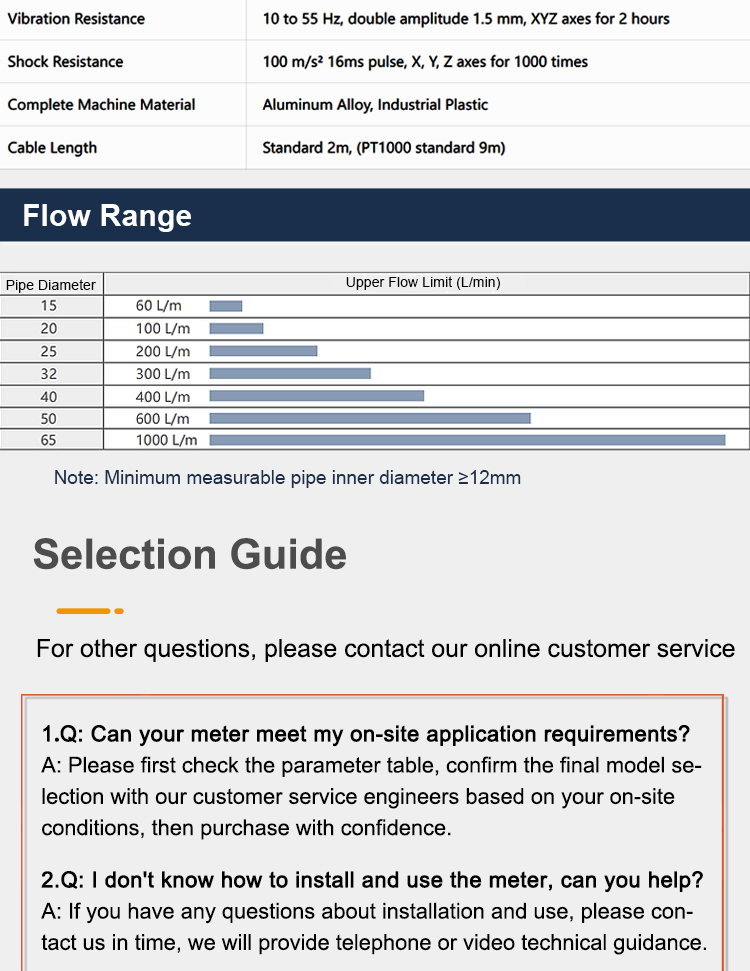Screen dimensions: 750x971
Task: Click the '200 L/m' flow value
Action: (x=163, y=351)
